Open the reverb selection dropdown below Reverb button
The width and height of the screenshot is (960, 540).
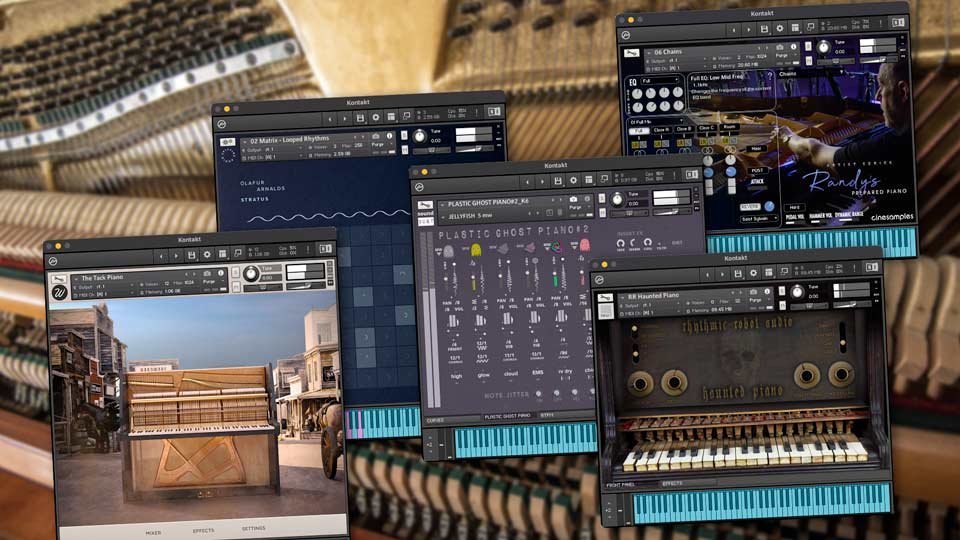coord(759,219)
